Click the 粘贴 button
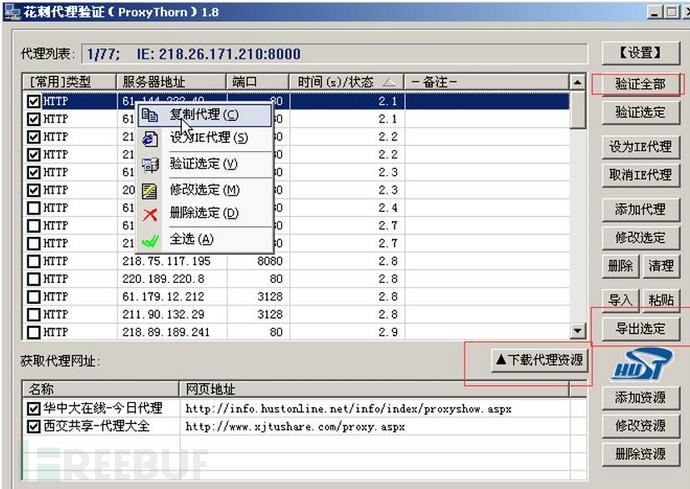Image resolution: width=690 pixels, height=489 pixels. 661,300
